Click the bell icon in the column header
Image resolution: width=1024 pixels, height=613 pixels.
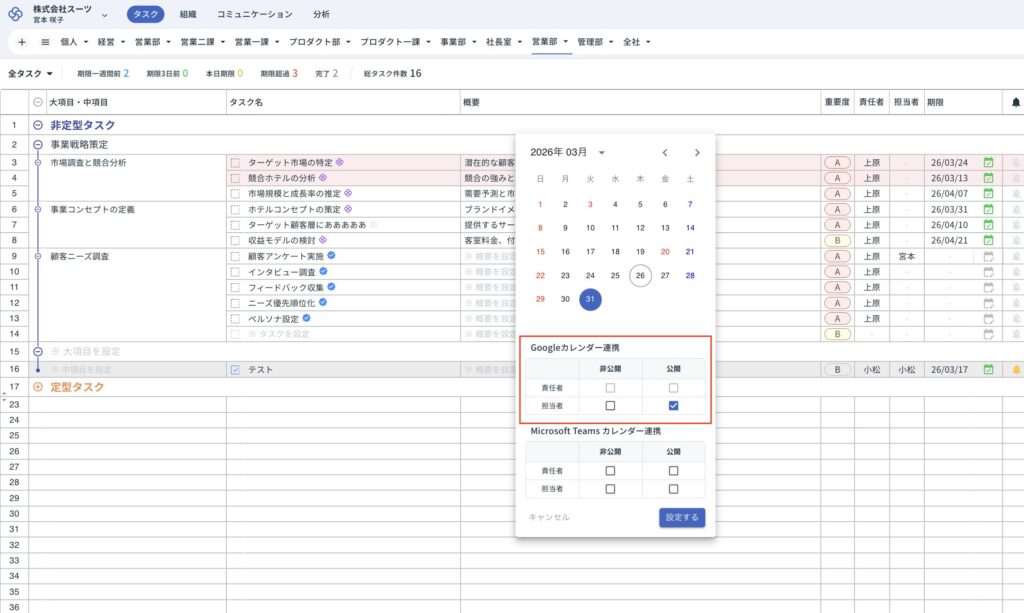pyautogui.click(x=1016, y=102)
